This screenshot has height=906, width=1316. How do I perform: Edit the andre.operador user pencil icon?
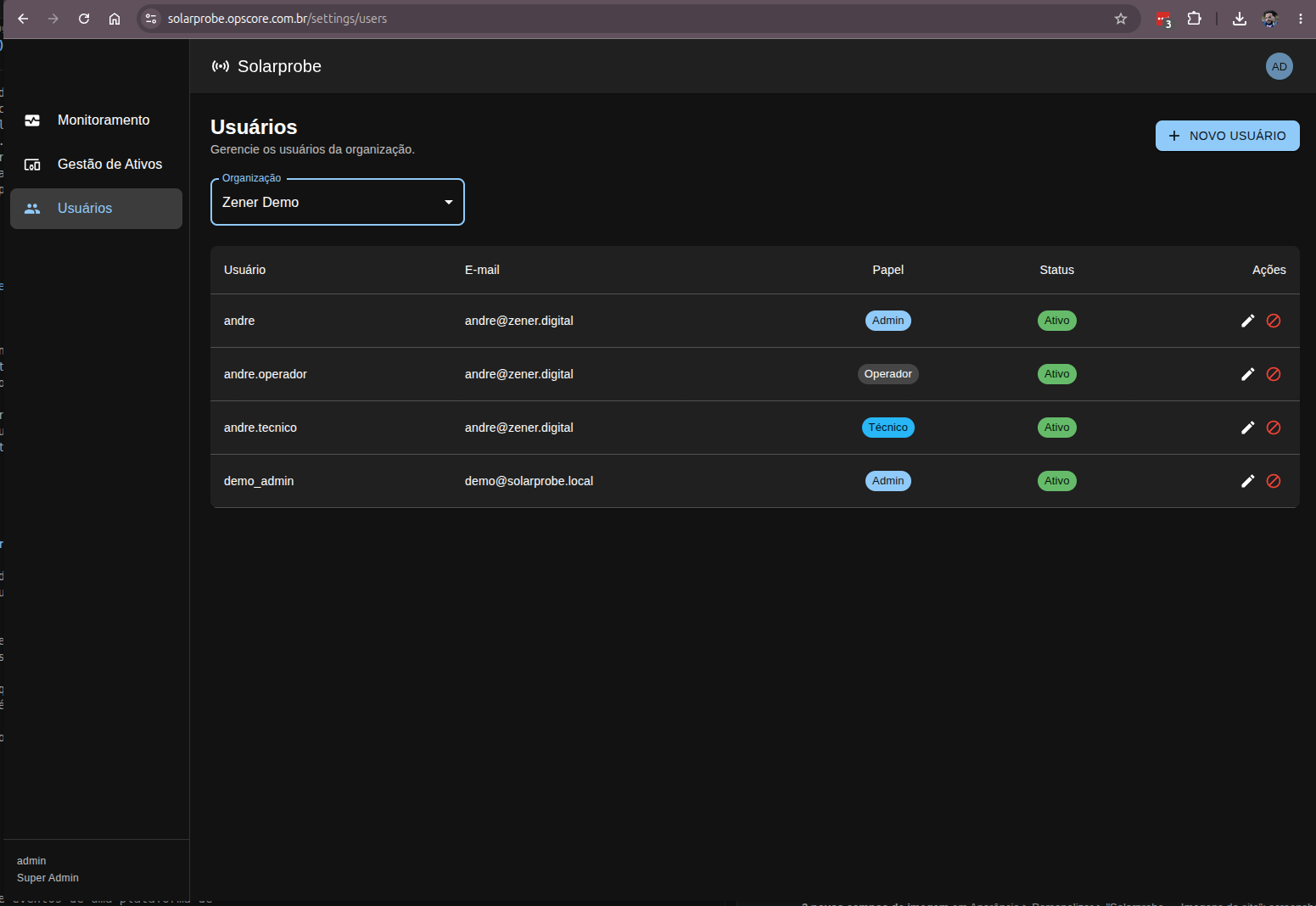click(x=1247, y=374)
